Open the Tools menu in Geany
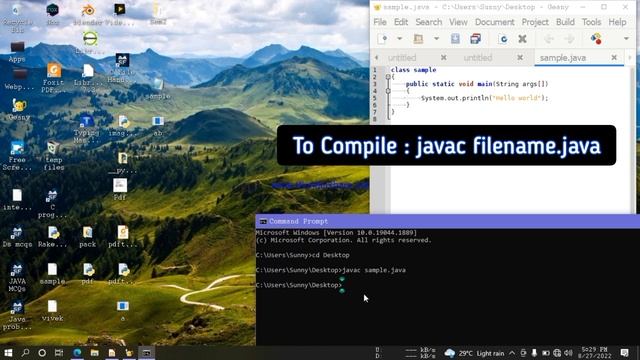The width and height of the screenshot is (640, 360). [591, 22]
